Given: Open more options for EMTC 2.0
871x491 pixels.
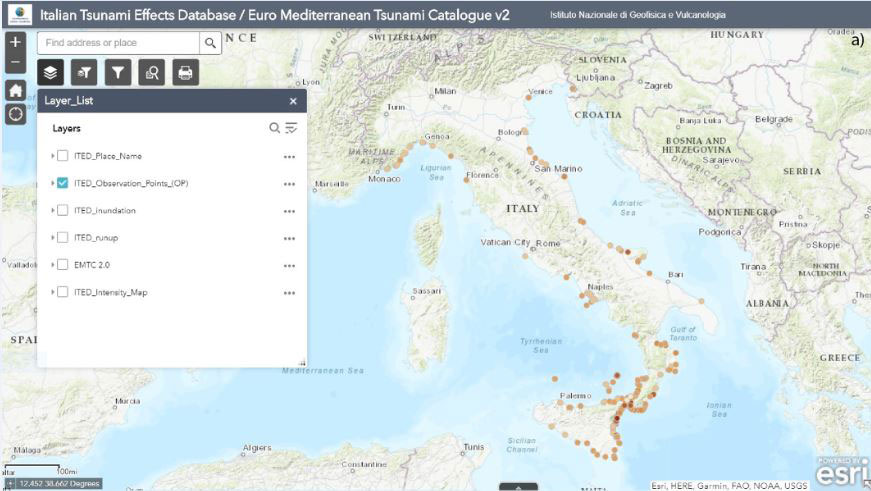Looking at the screenshot, I should [x=289, y=265].
